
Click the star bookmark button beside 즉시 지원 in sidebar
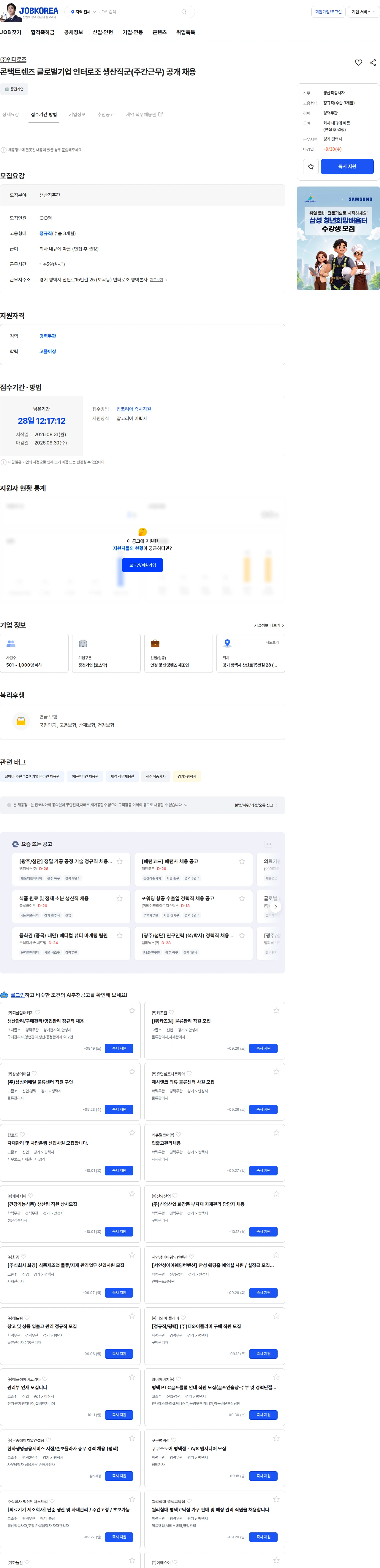[x=311, y=166]
